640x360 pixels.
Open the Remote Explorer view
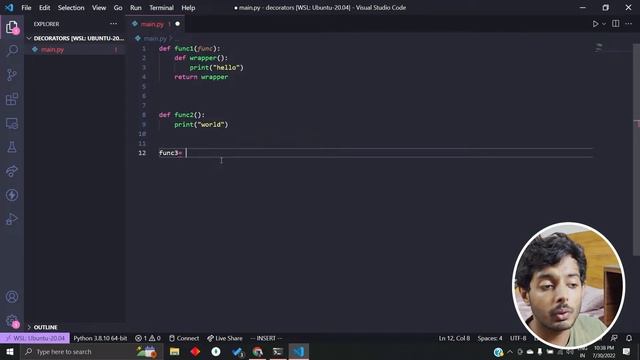tap(12, 123)
